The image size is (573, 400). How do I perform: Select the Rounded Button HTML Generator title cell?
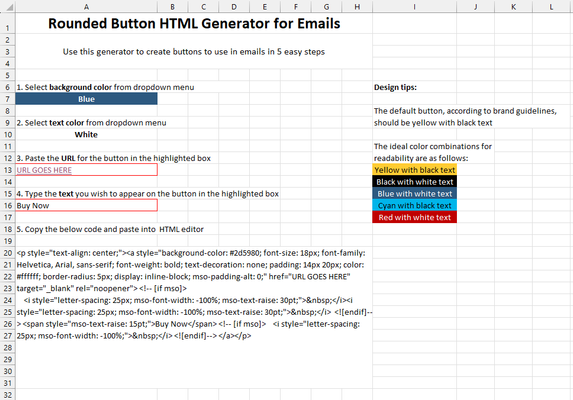point(194,23)
